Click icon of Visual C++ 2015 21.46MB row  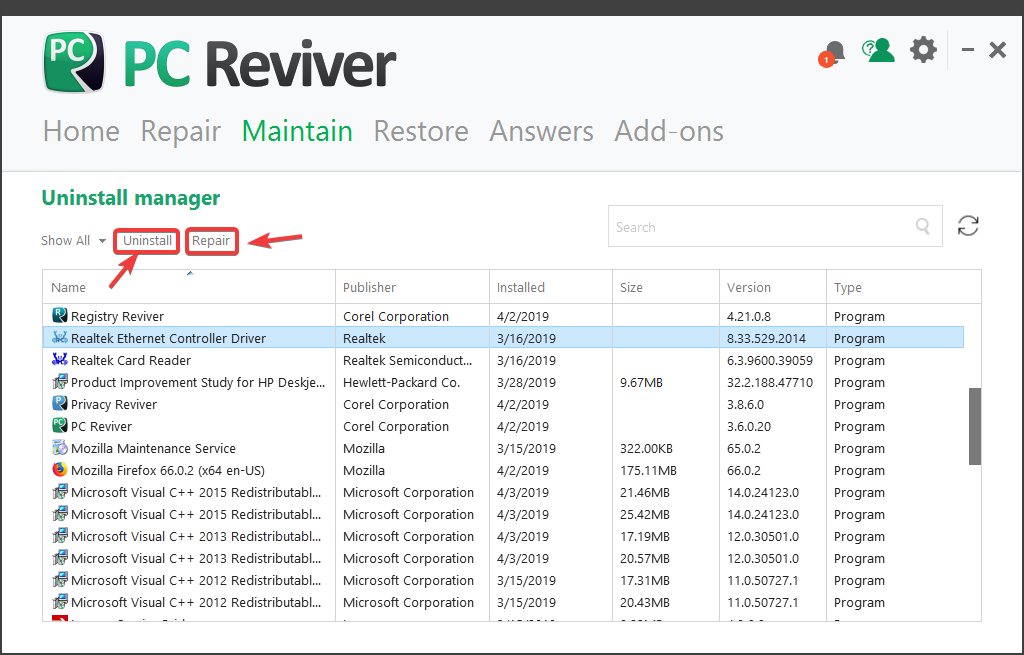[x=59, y=492]
